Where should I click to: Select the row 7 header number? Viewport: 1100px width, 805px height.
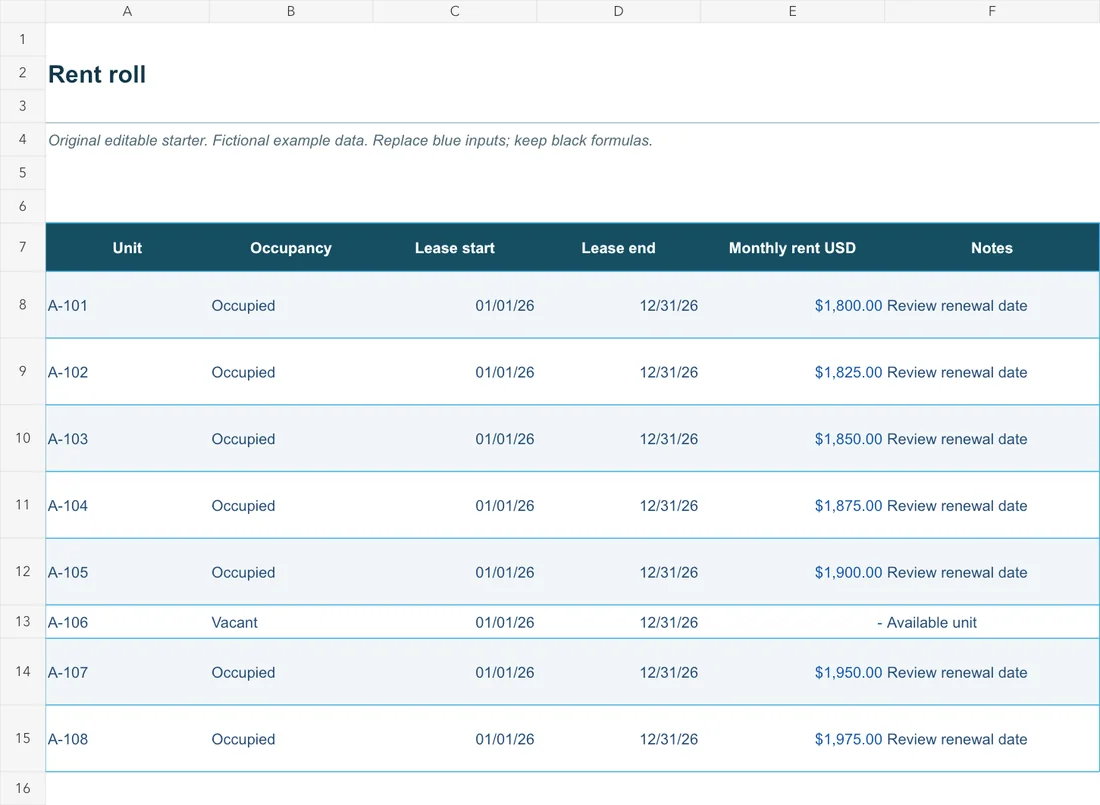pos(22,247)
